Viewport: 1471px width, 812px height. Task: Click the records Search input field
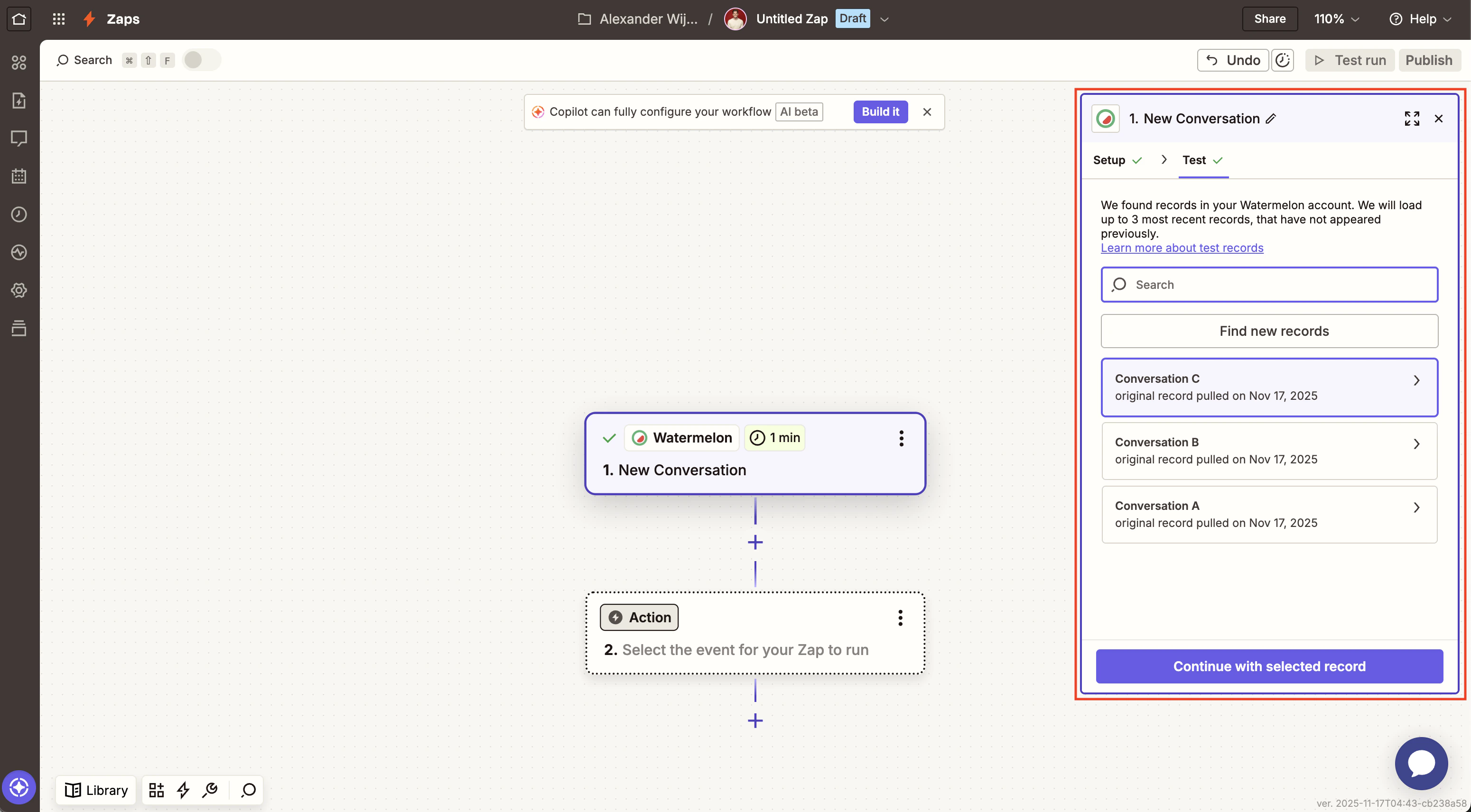[x=1269, y=285]
